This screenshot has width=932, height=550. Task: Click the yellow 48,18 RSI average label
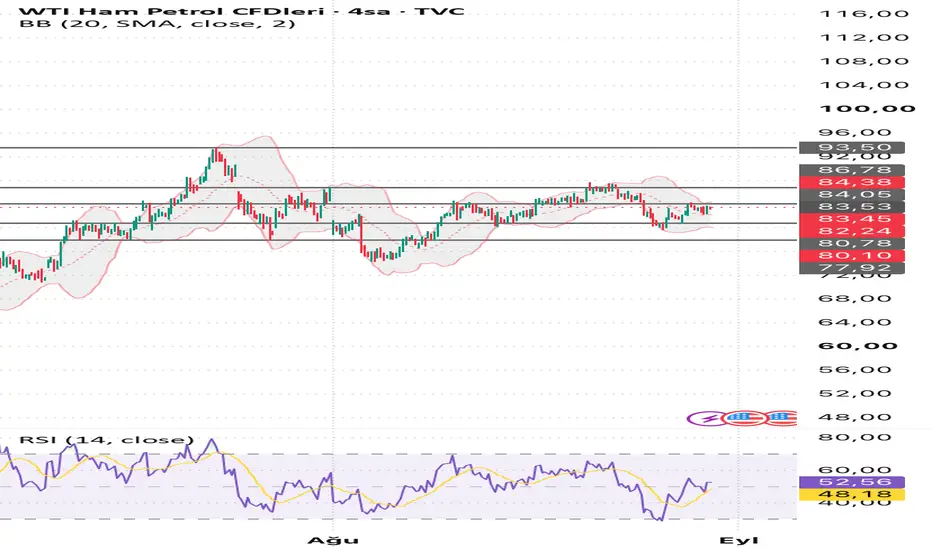point(852,494)
